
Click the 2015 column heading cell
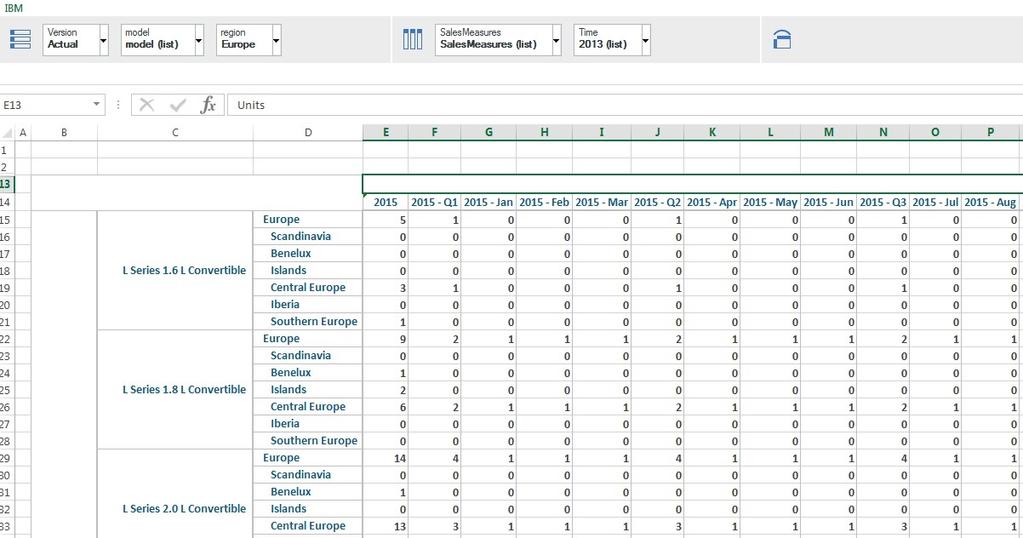(x=386, y=202)
